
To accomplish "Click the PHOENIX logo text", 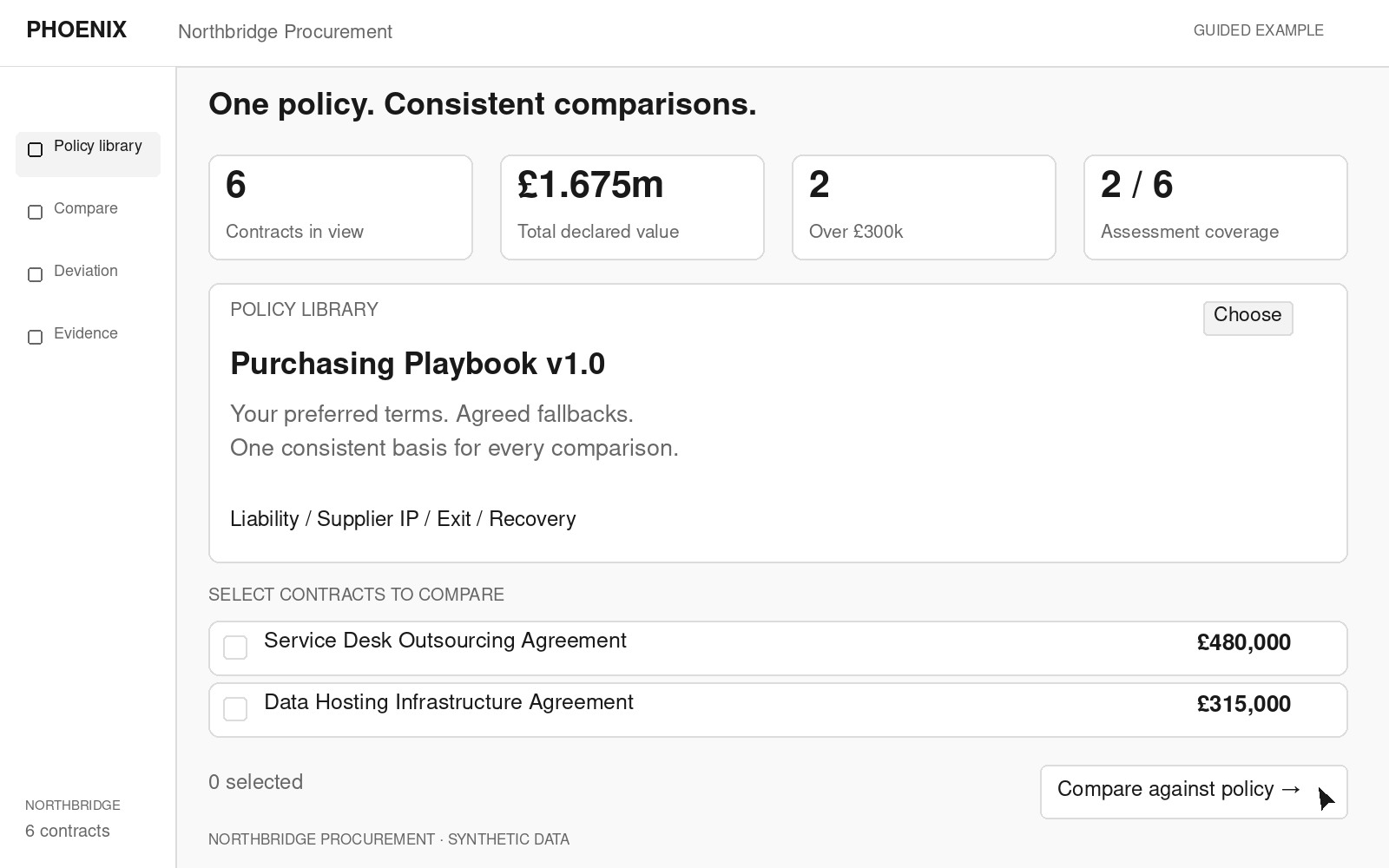I will [x=76, y=30].
